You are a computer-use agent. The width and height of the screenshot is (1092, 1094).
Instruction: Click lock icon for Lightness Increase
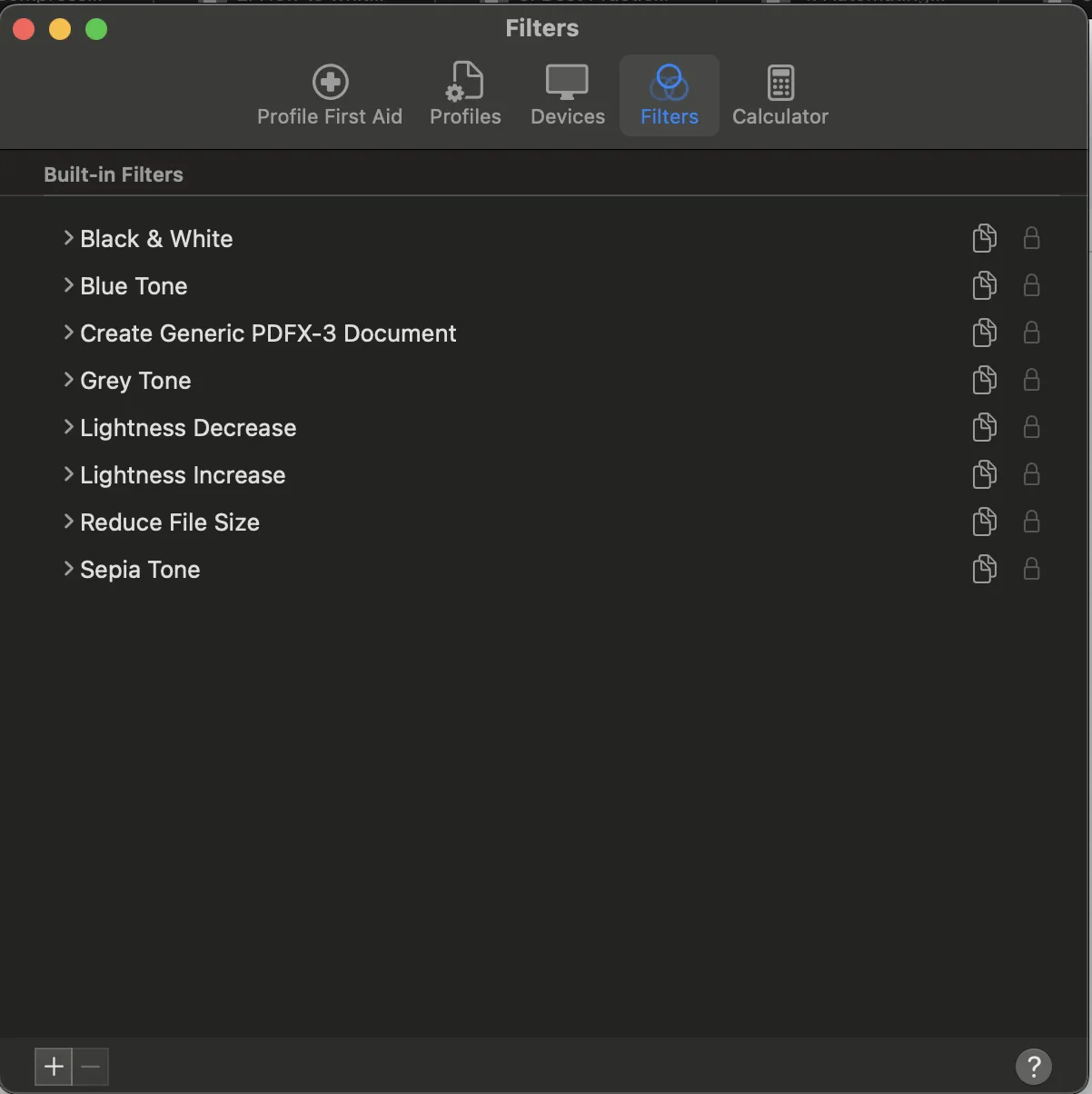click(x=1031, y=474)
